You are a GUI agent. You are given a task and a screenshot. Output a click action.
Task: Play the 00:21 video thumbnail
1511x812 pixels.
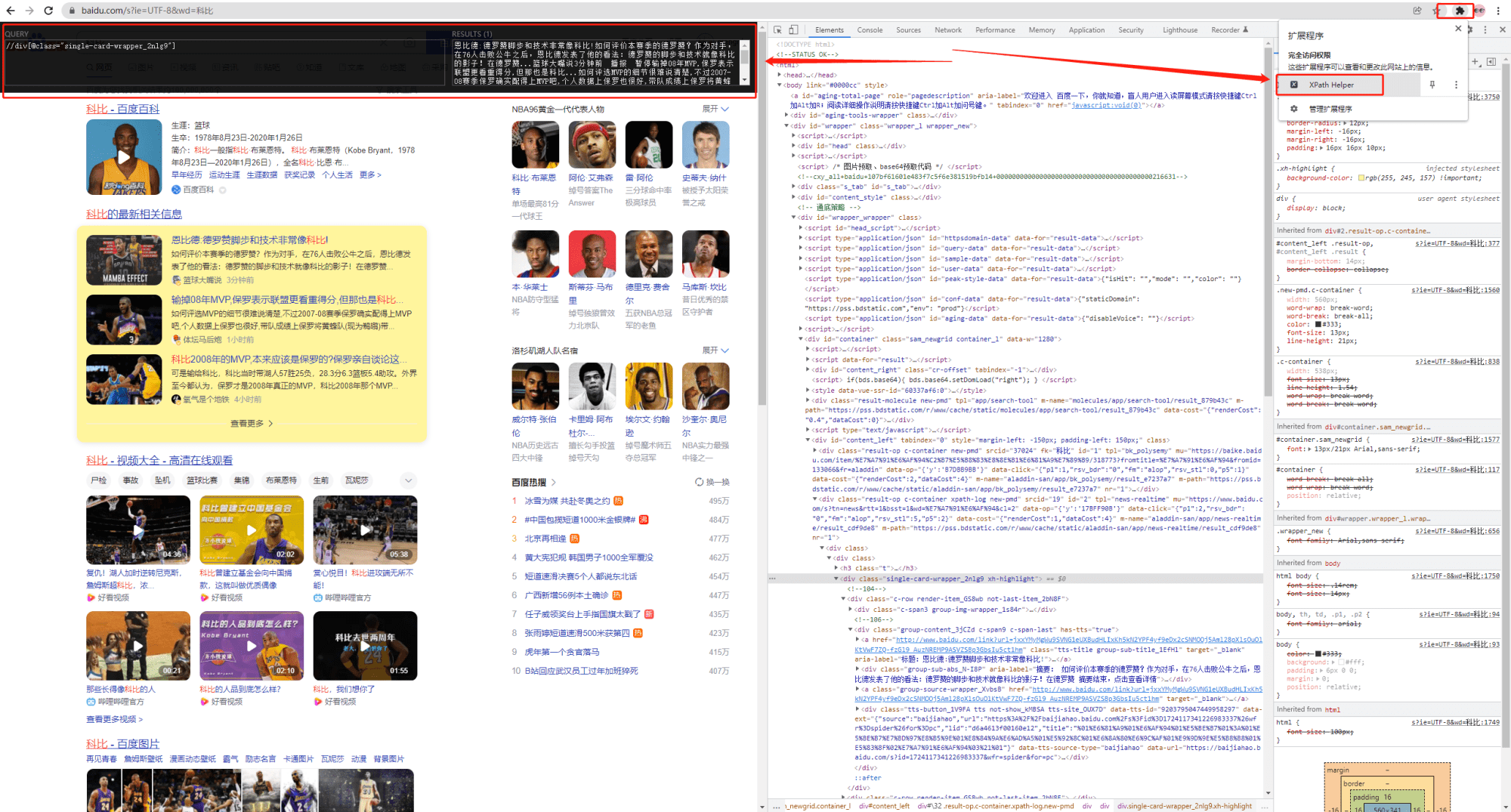[138, 646]
